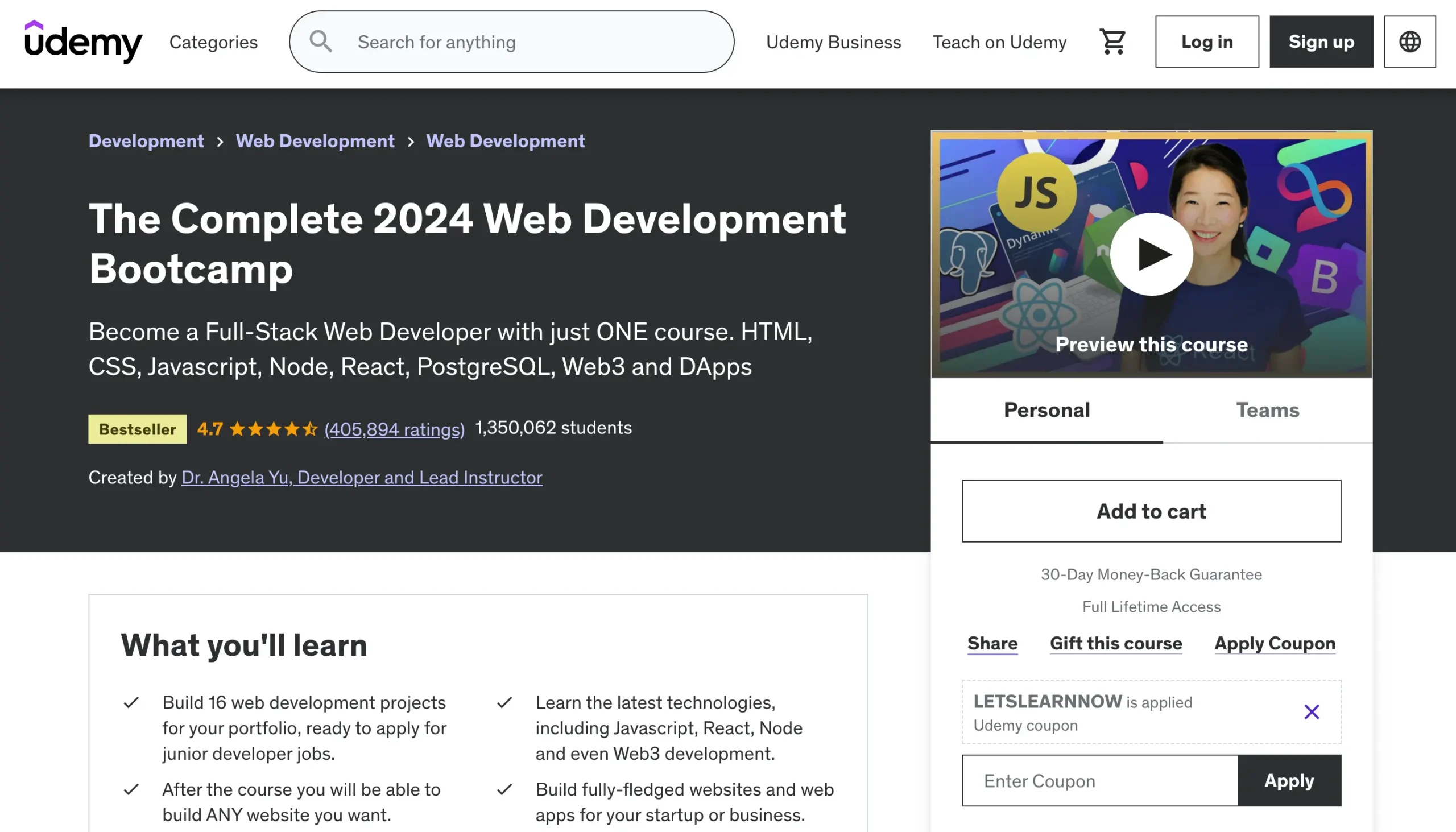
Task: Open the shopping cart icon
Action: pyautogui.click(x=1112, y=42)
